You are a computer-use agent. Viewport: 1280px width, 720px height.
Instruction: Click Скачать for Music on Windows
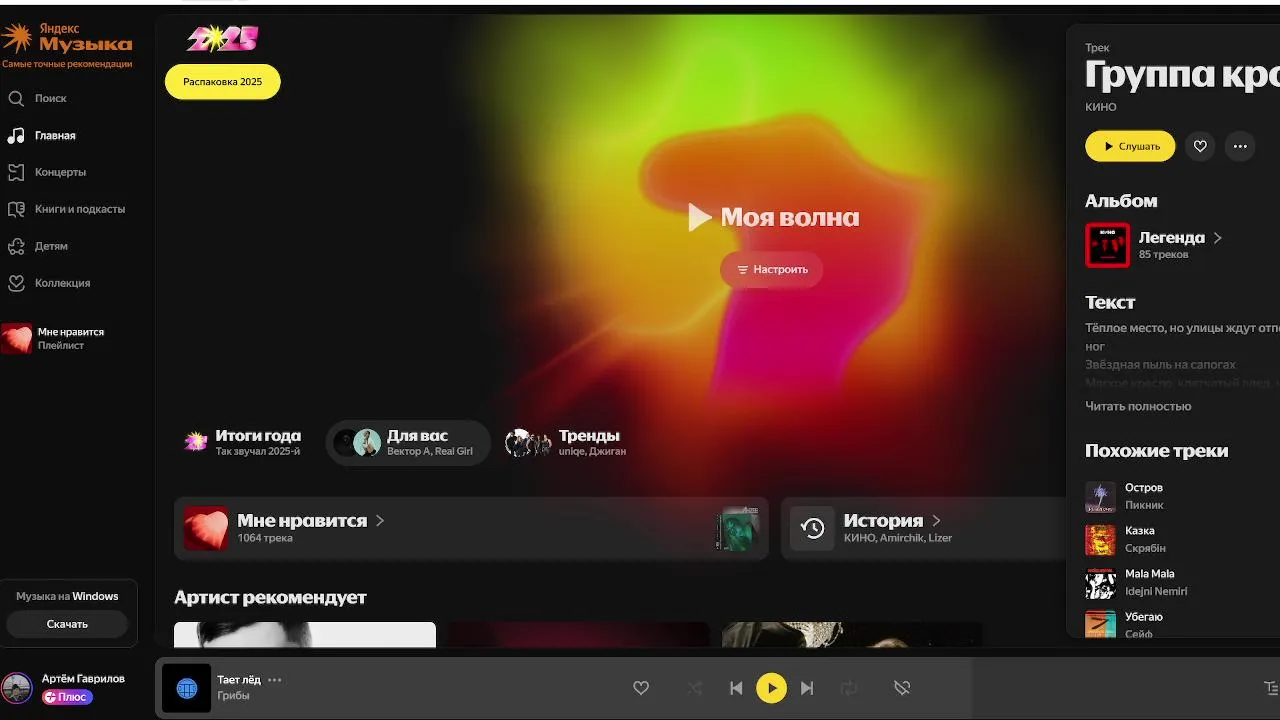pyautogui.click(x=67, y=624)
